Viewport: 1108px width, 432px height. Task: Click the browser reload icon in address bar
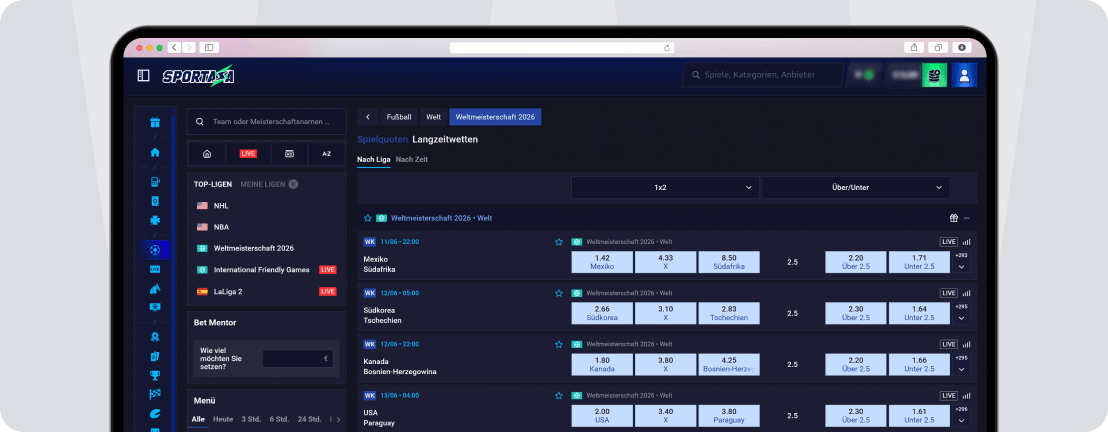(666, 48)
